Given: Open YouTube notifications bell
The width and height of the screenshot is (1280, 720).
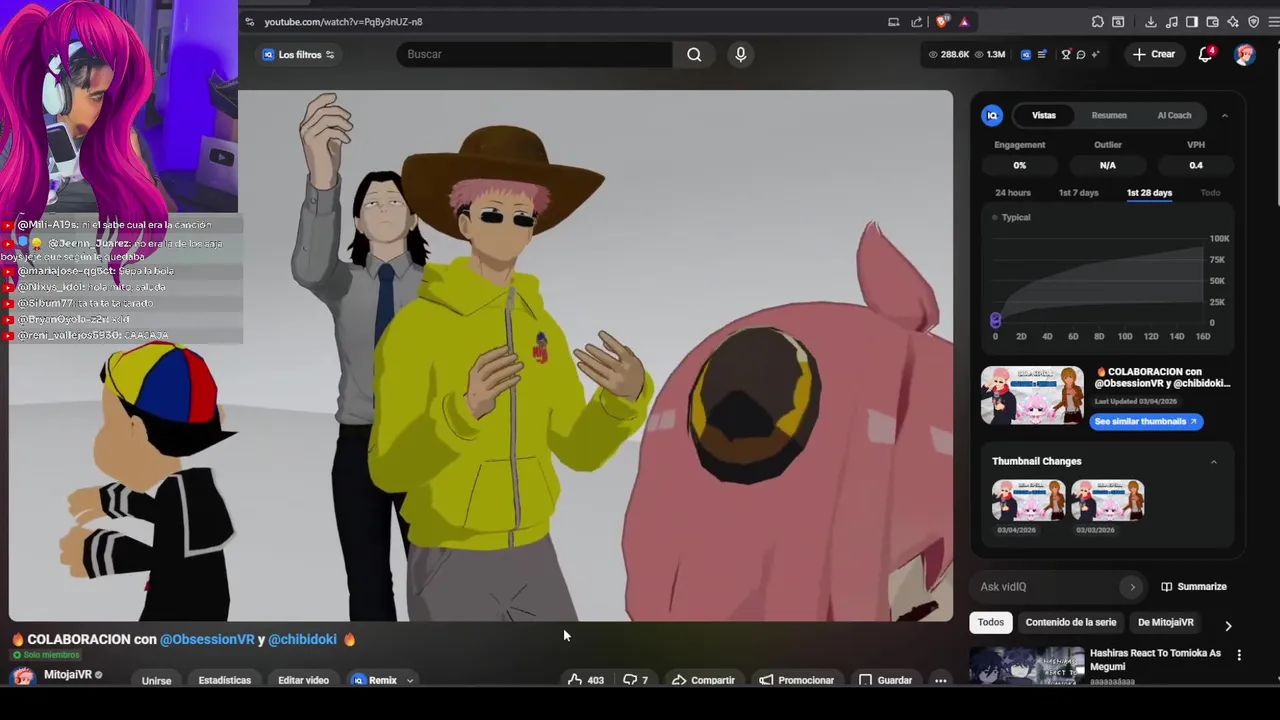Looking at the screenshot, I should (1206, 54).
